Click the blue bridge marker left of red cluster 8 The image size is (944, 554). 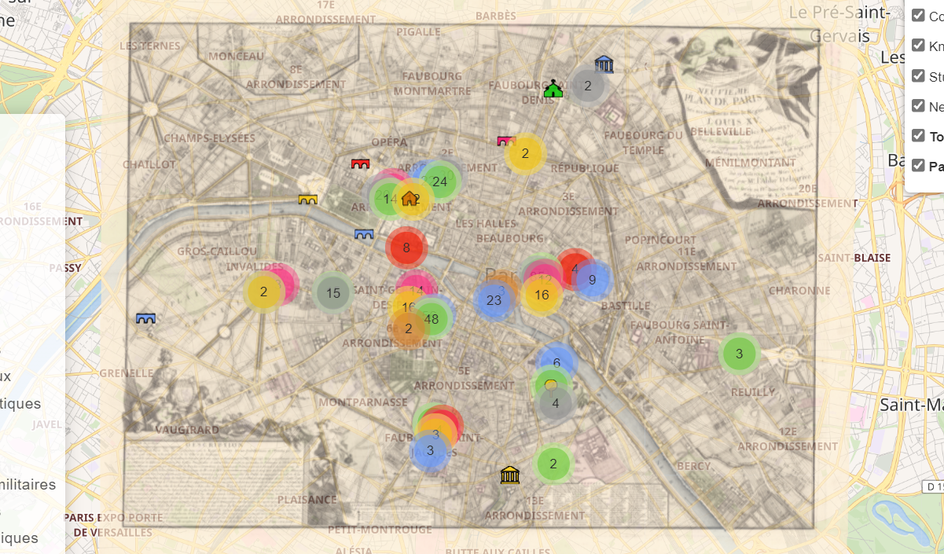(364, 234)
